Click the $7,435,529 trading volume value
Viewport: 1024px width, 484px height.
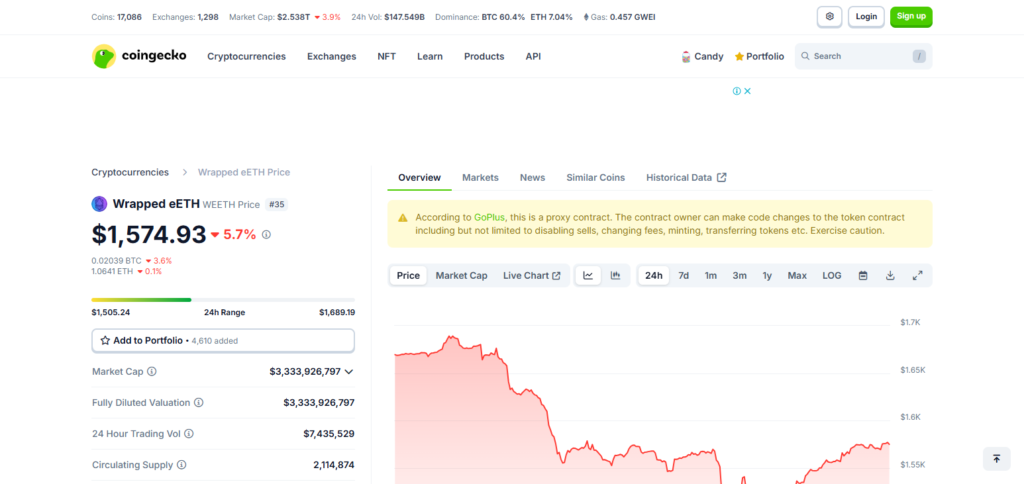coord(329,434)
